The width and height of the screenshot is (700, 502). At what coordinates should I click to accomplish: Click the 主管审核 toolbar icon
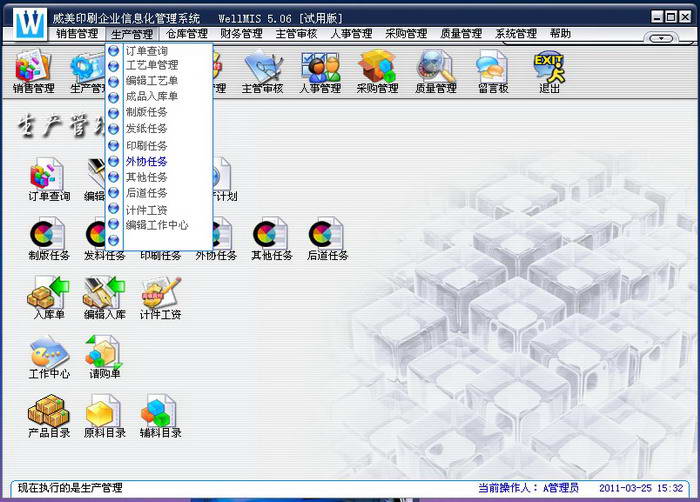[262, 71]
